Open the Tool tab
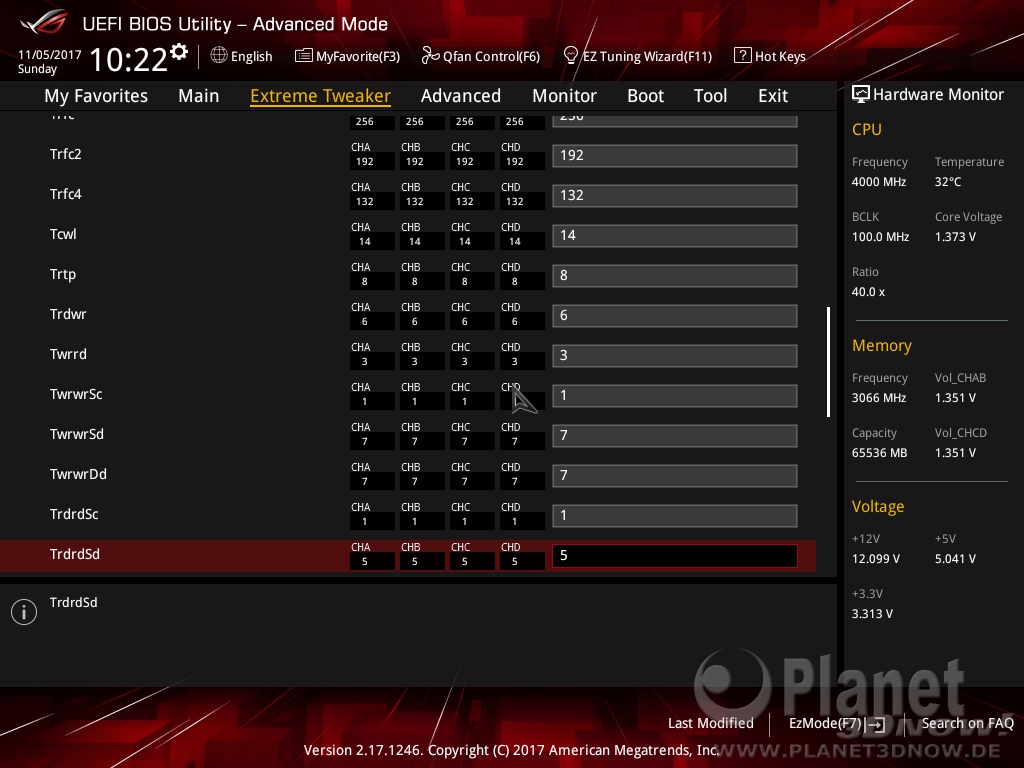1024x768 pixels. click(x=711, y=95)
